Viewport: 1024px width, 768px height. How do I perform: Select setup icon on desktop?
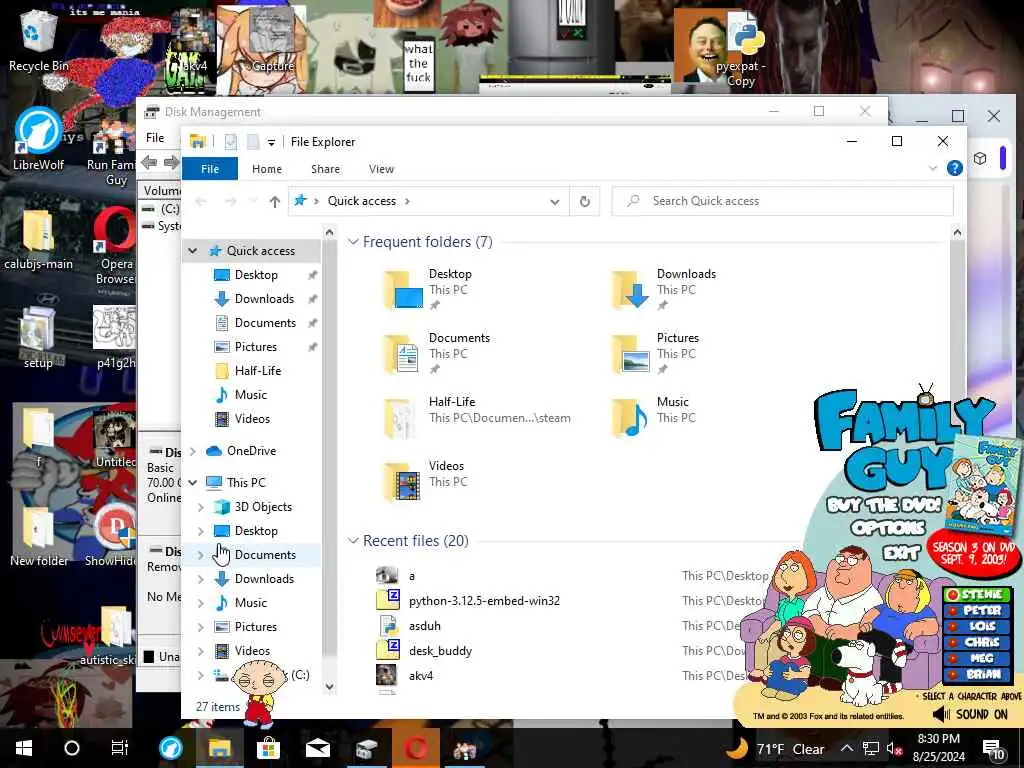pos(38,338)
